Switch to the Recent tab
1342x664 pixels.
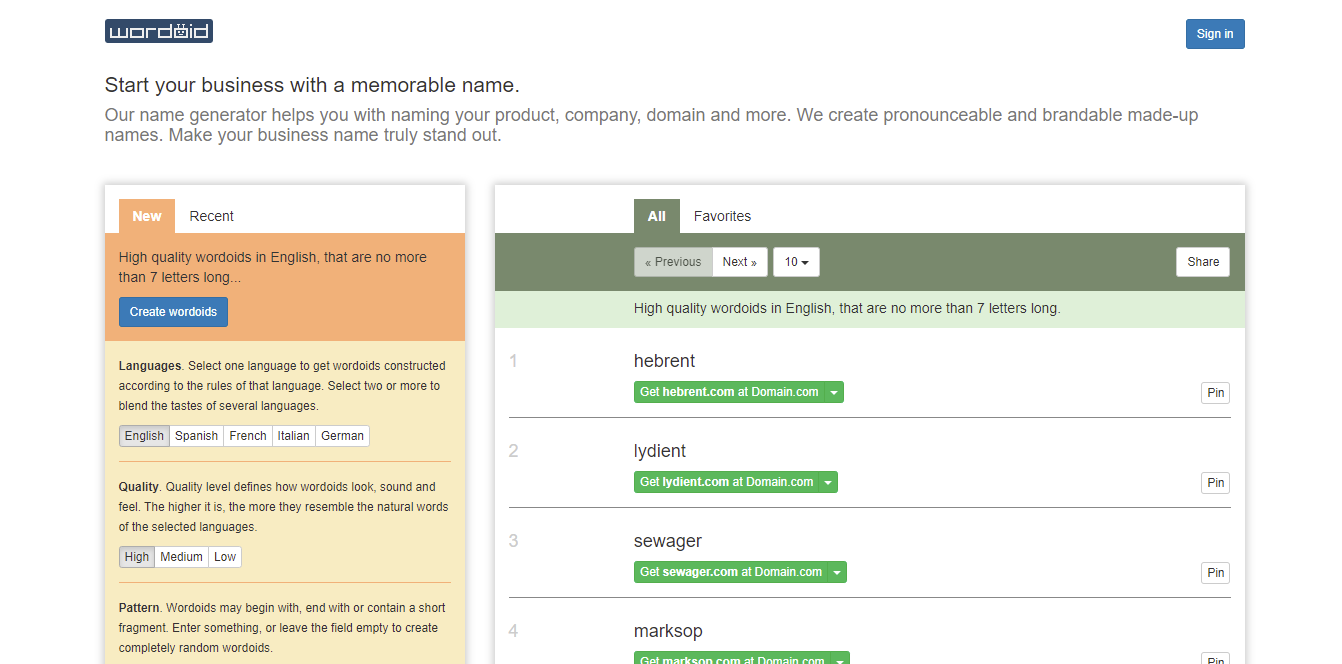coord(211,216)
